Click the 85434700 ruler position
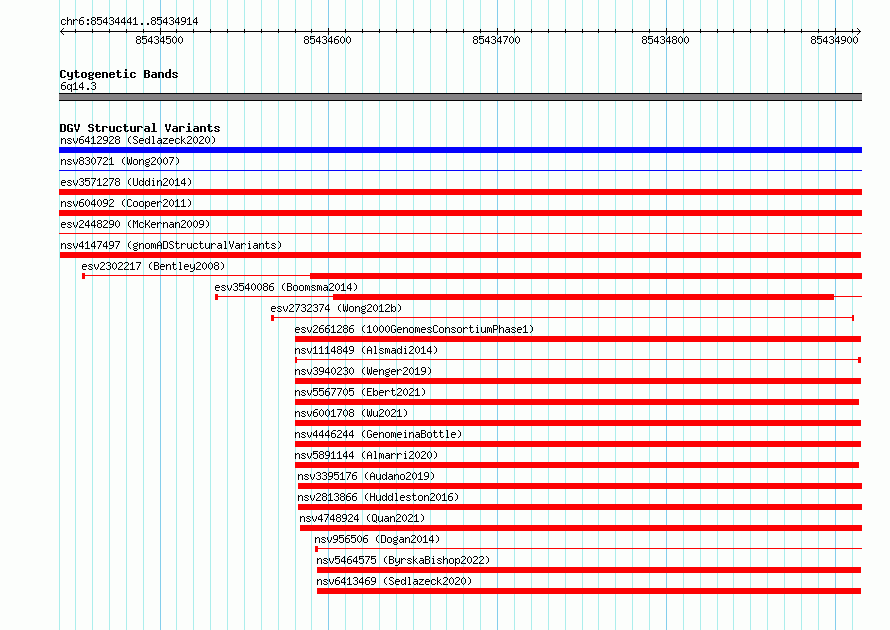890x630 pixels. tap(496, 40)
